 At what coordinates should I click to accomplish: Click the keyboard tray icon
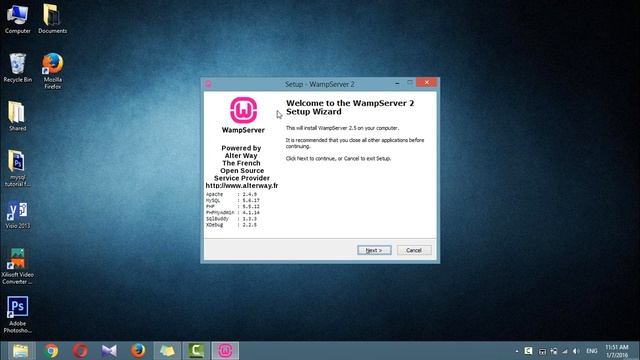tap(542, 351)
